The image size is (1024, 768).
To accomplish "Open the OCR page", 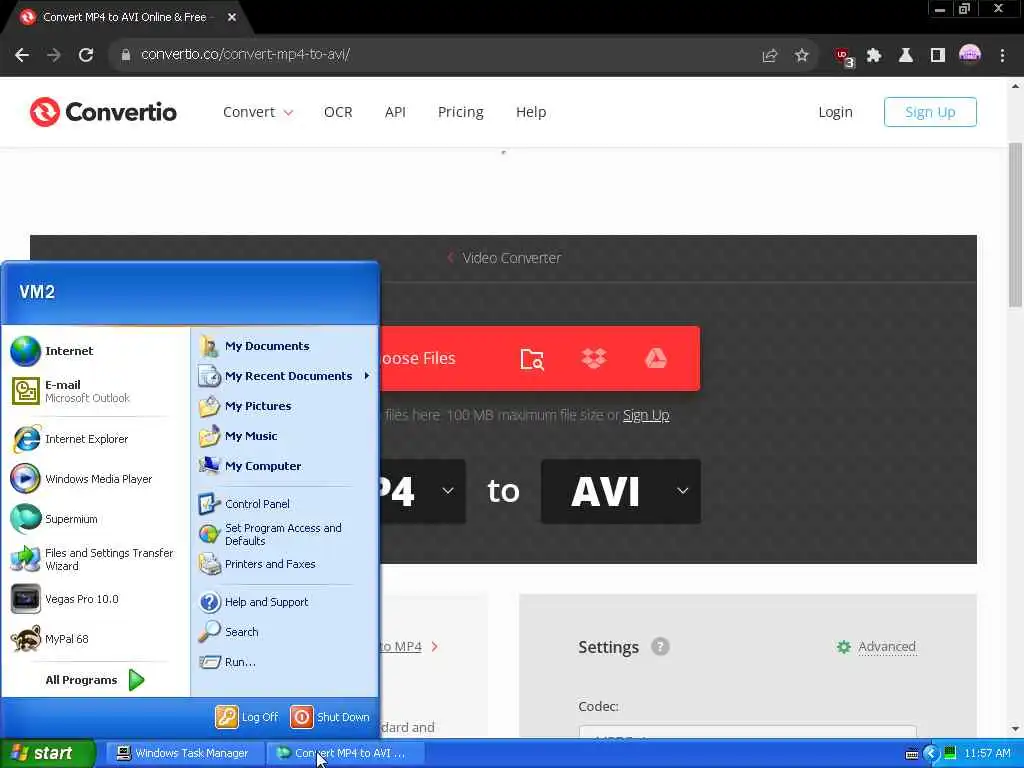I will [x=338, y=112].
